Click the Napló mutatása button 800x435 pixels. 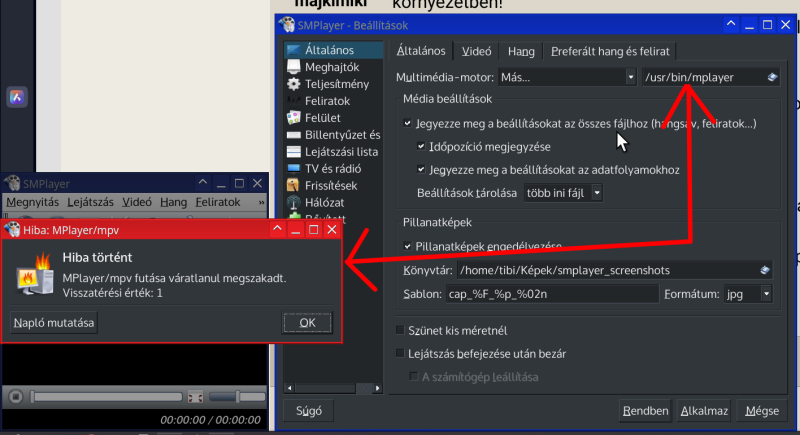(54, 323)
